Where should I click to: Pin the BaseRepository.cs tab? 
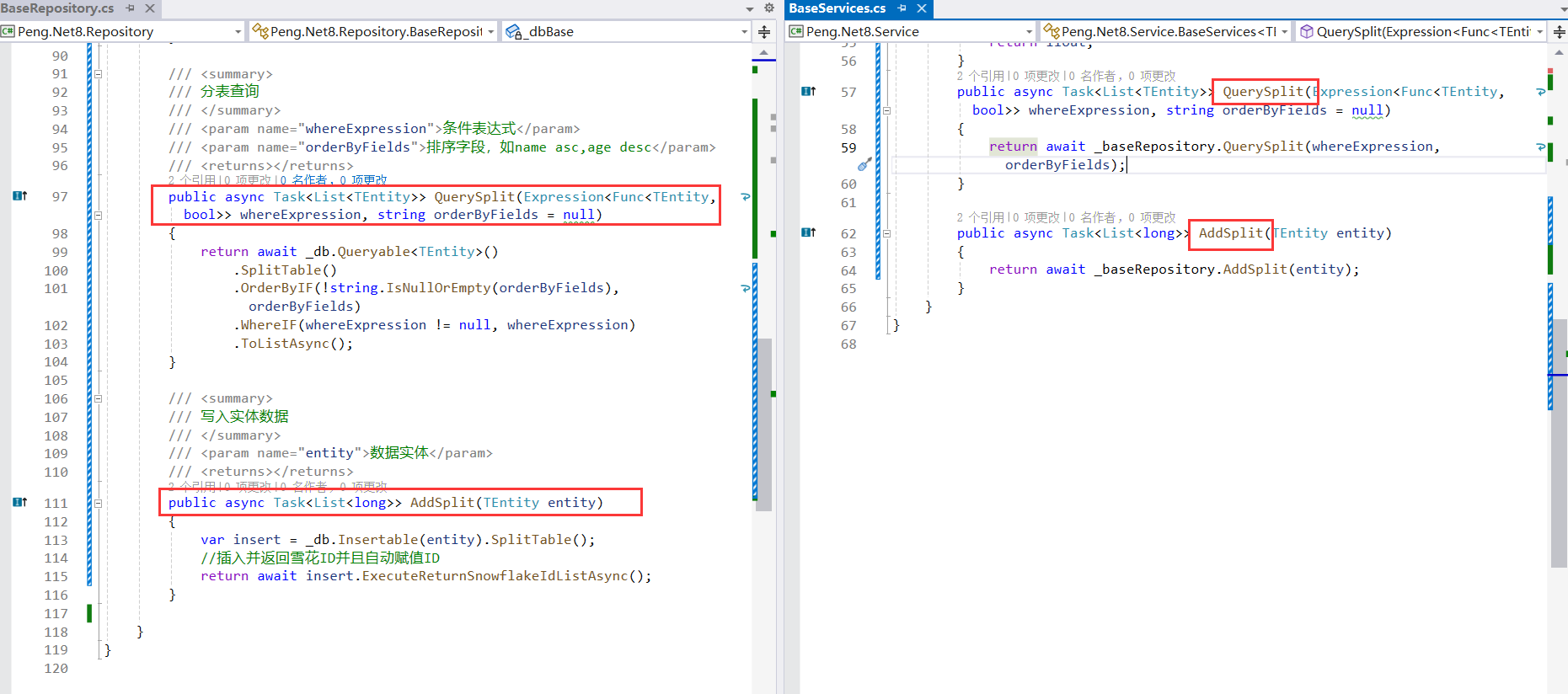(x=130, y=8)
